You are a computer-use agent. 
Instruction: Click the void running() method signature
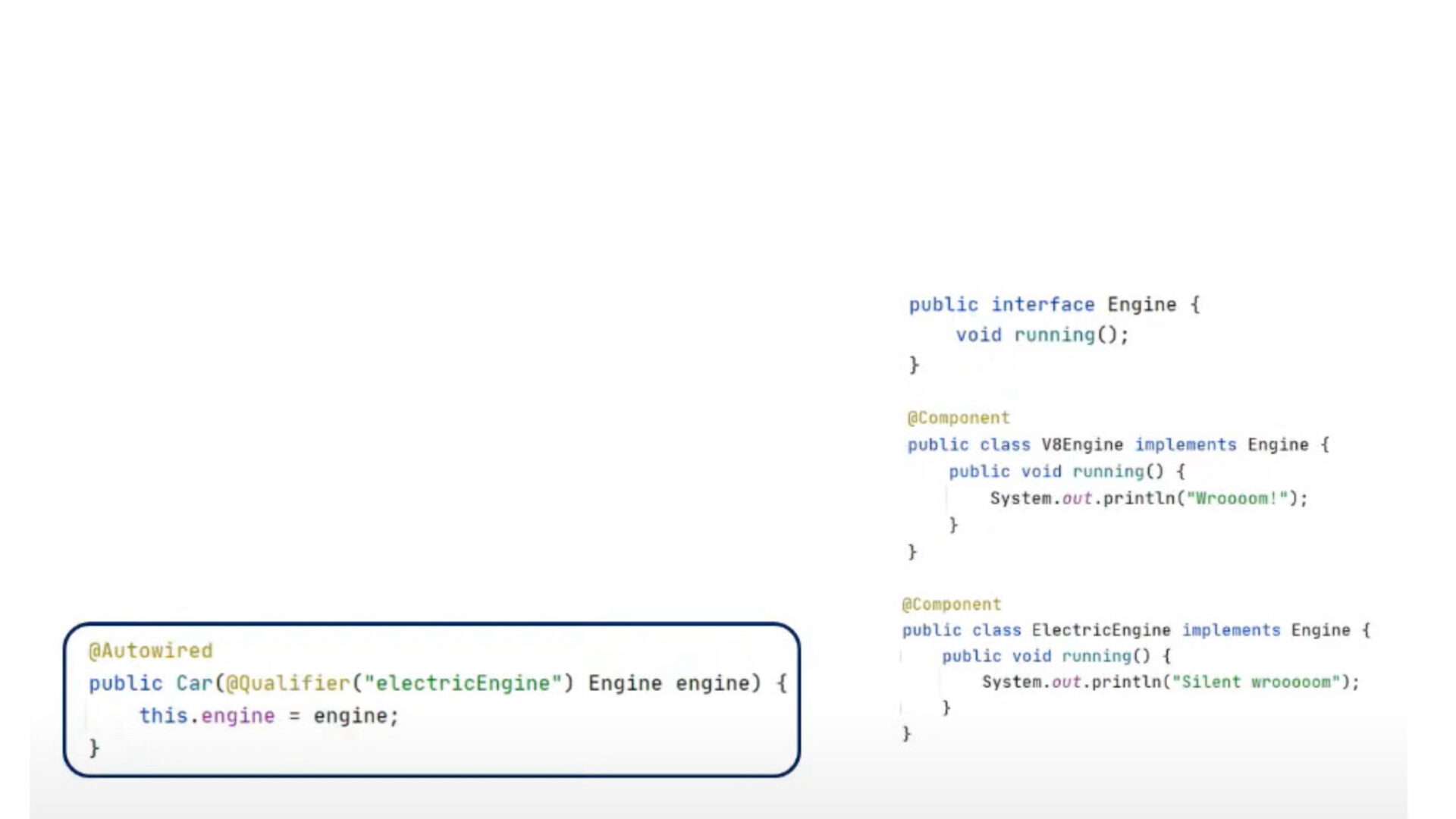click(x=1041, y=334)
